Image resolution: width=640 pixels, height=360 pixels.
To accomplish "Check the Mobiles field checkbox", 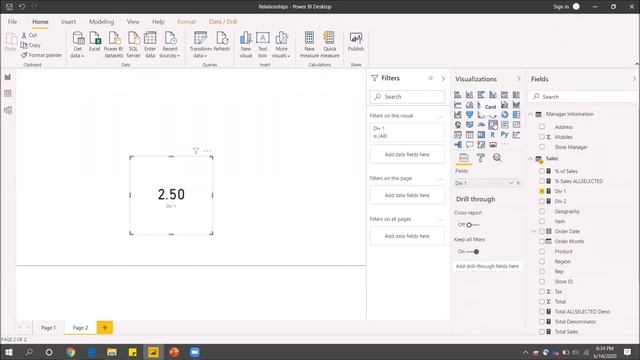I will click(542, 137).
